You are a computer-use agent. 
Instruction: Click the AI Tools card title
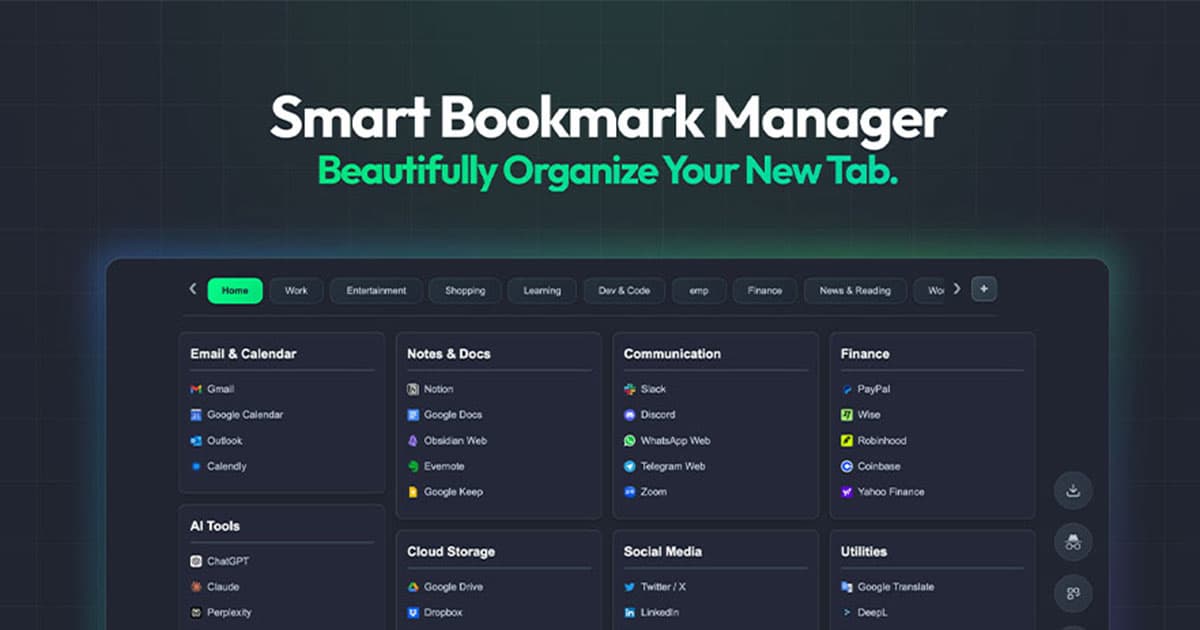point(215,526)
